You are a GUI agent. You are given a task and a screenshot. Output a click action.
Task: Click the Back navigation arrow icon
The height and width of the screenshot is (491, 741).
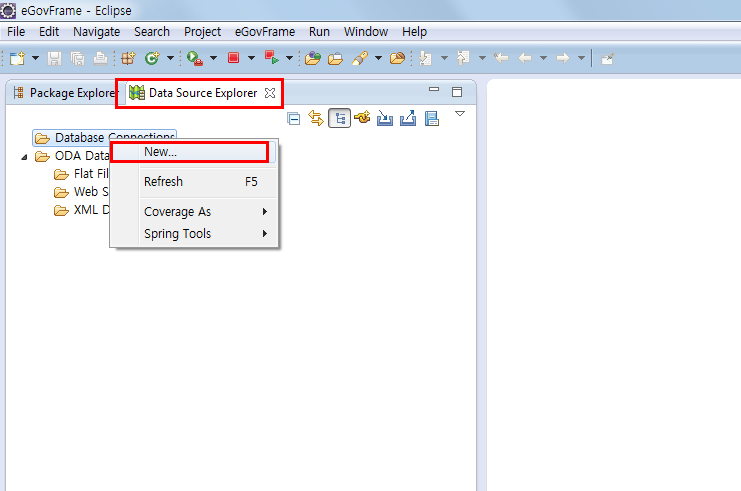pyautogui.click(x=525, y=58)
